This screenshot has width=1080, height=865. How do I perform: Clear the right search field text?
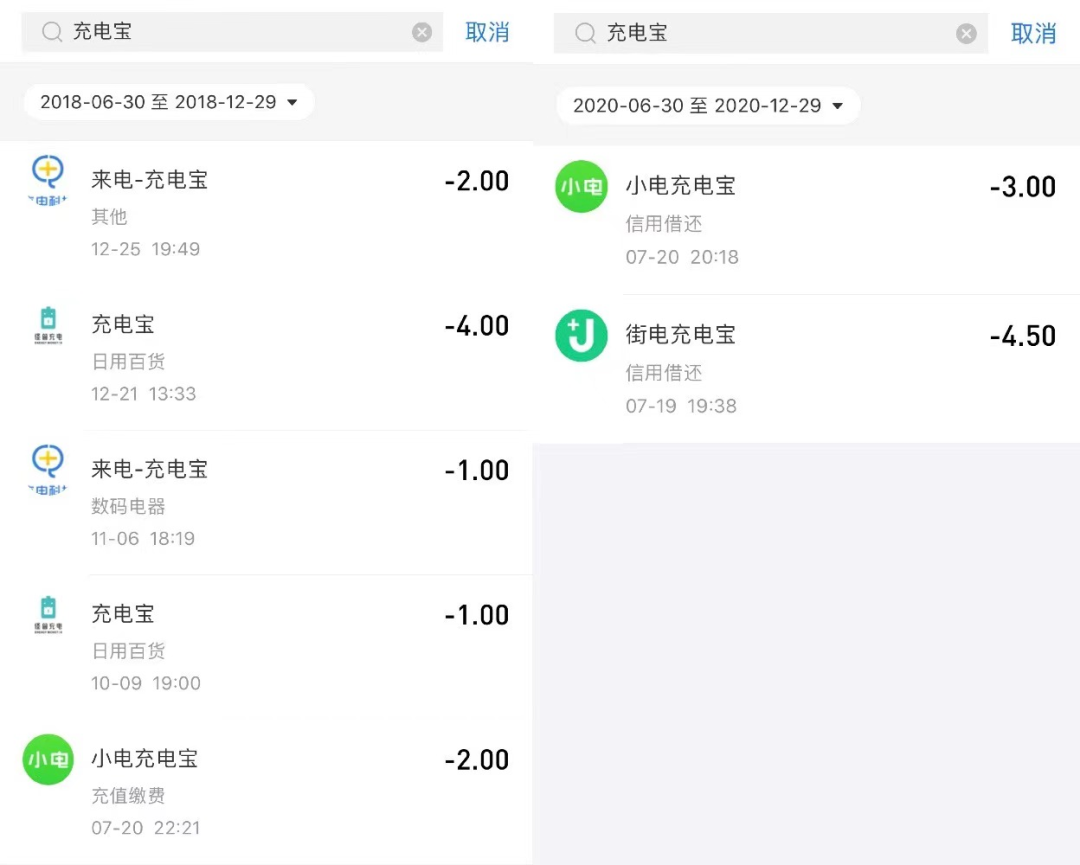click(x=966, y=34)
